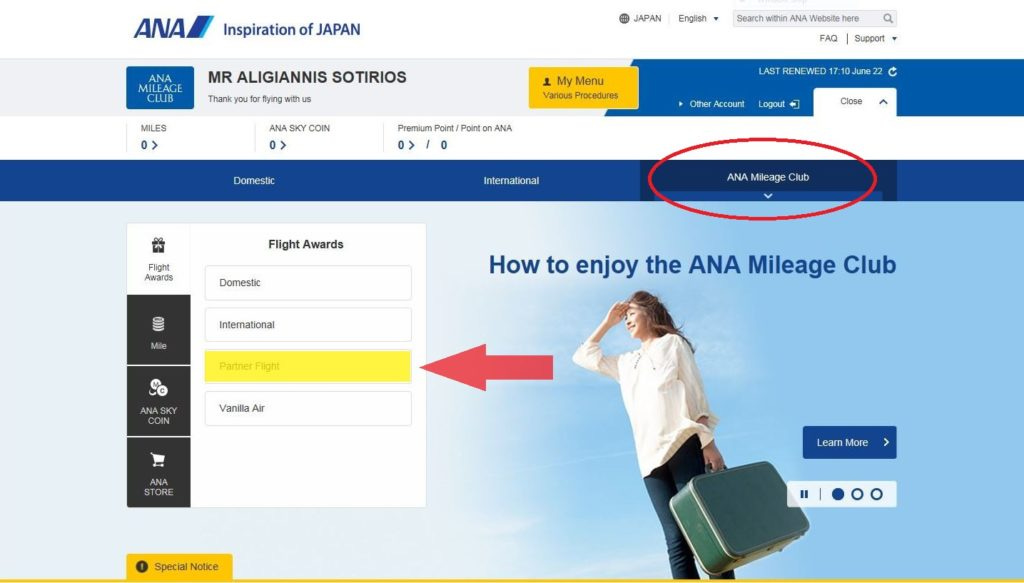Select the third slideshow dot
The image size is (1024, 583).
point(876,494)
